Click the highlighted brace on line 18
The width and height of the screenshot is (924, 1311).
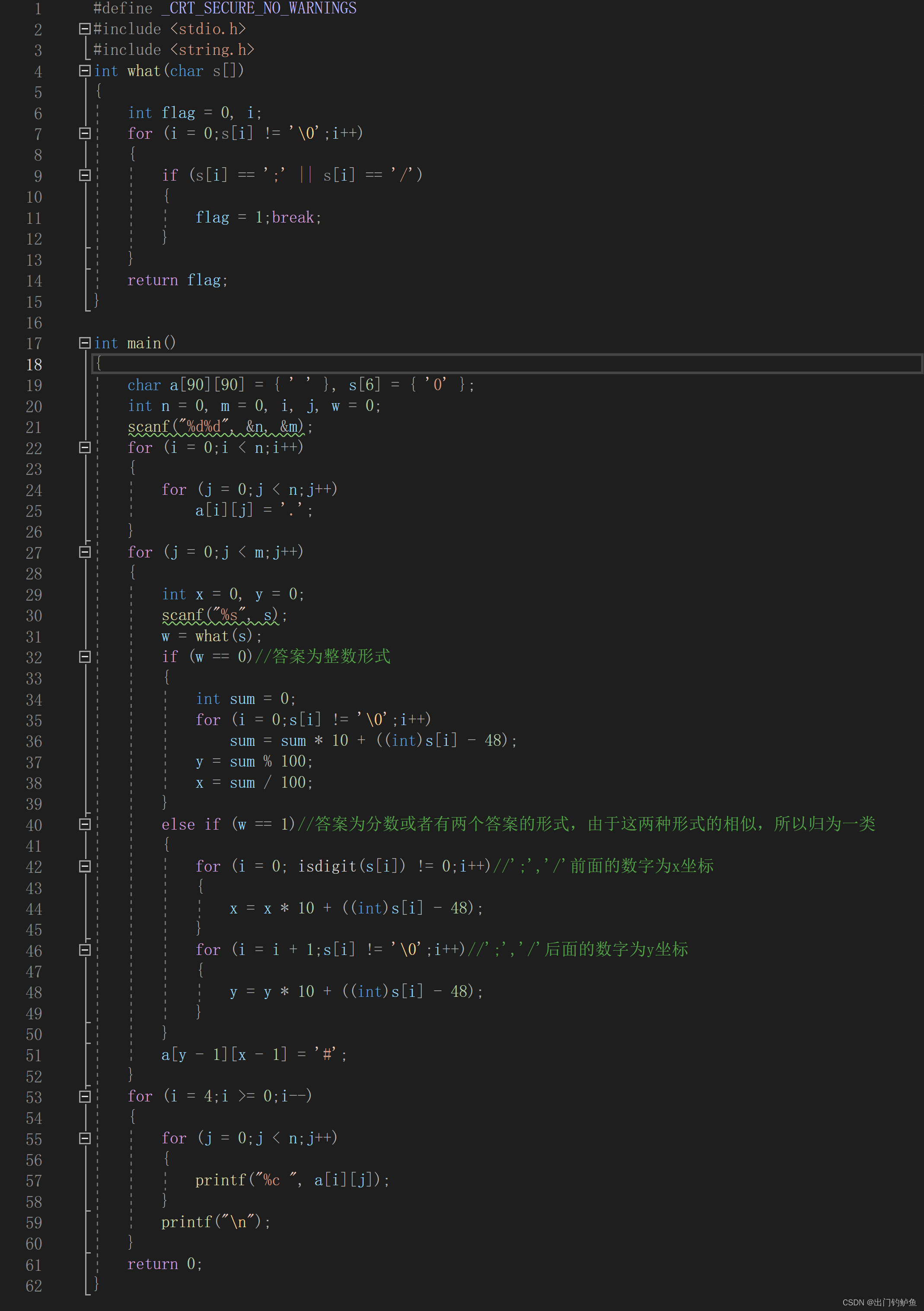click(99, 363)
